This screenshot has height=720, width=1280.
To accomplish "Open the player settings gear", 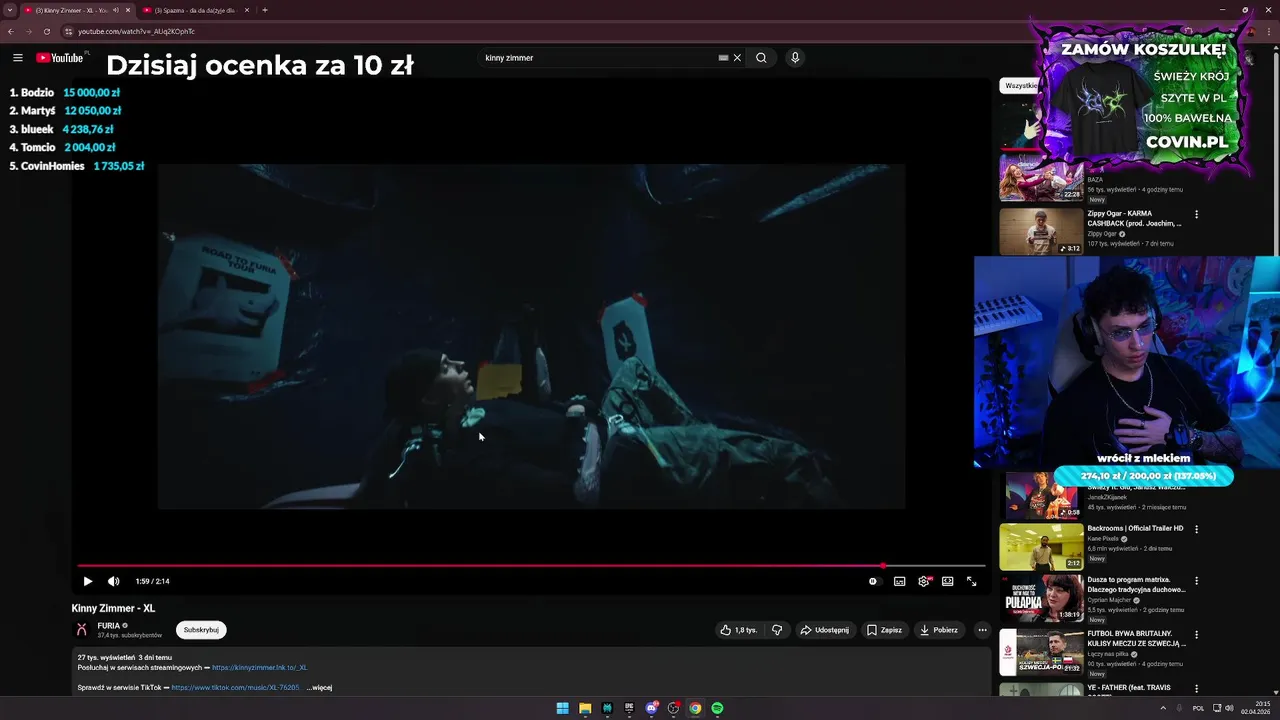I will click(924, 581).
